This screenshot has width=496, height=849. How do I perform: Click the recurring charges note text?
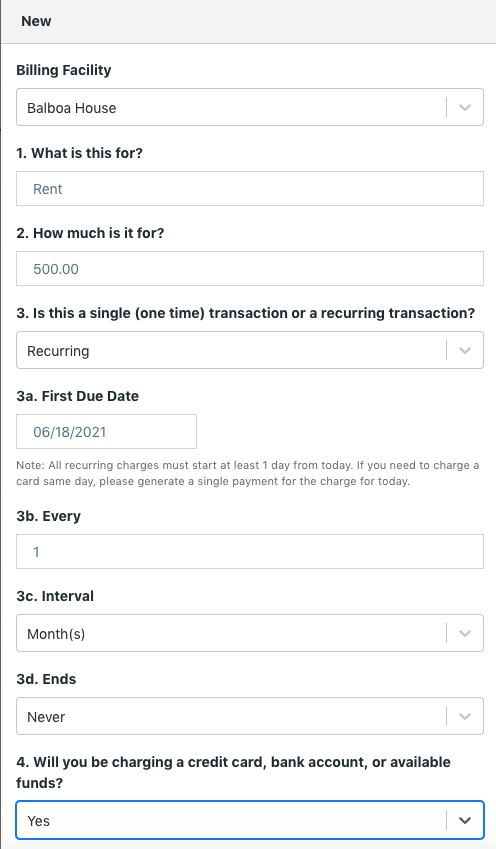[x=247, y=473]
